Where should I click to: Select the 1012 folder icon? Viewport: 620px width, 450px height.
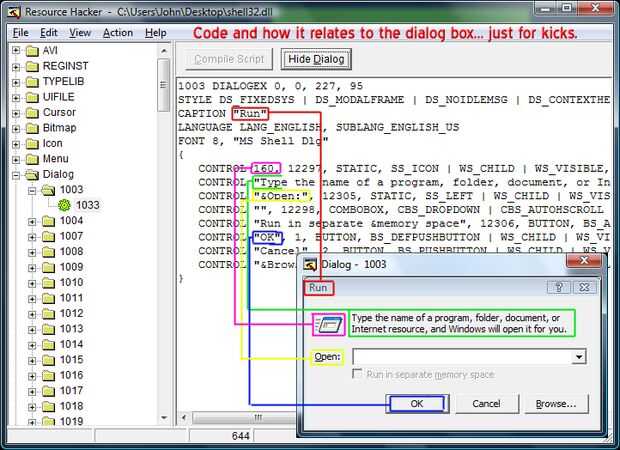pyautogui.click(x=48, y=314)
